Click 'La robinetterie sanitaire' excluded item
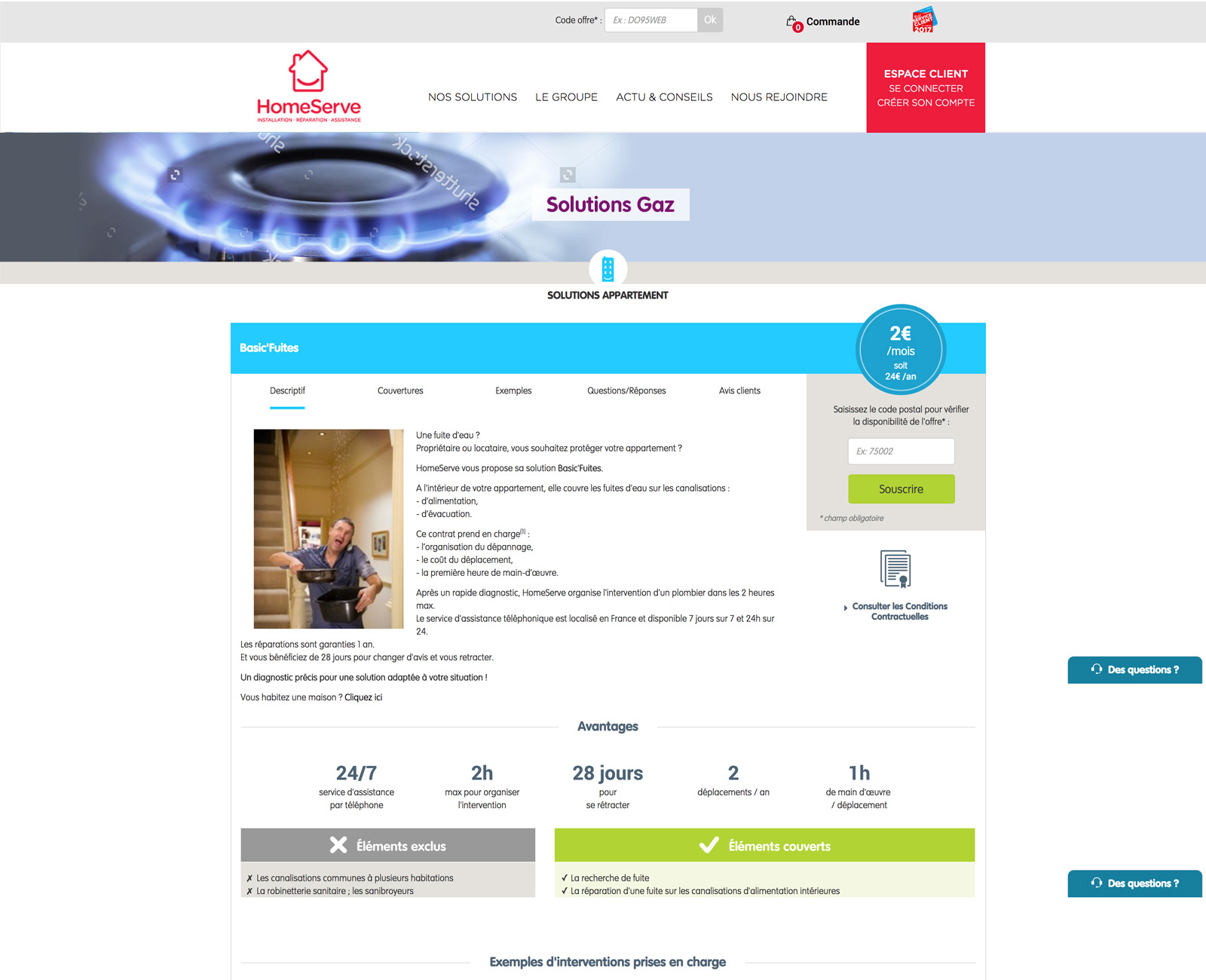The height and width of the screenshot is (980, 1206). click(x=335, y=891)
